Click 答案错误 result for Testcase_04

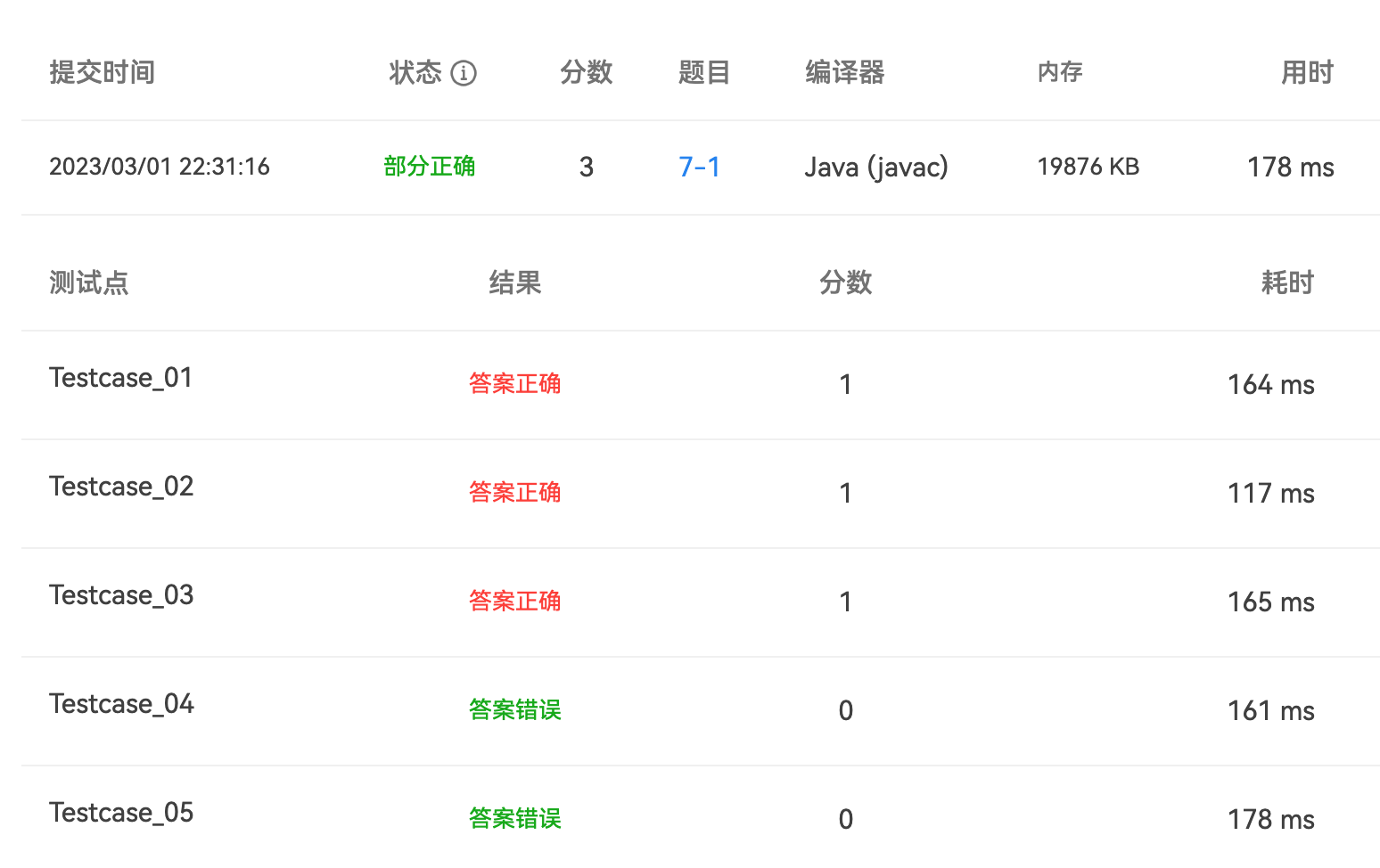[x=515, y=710]
